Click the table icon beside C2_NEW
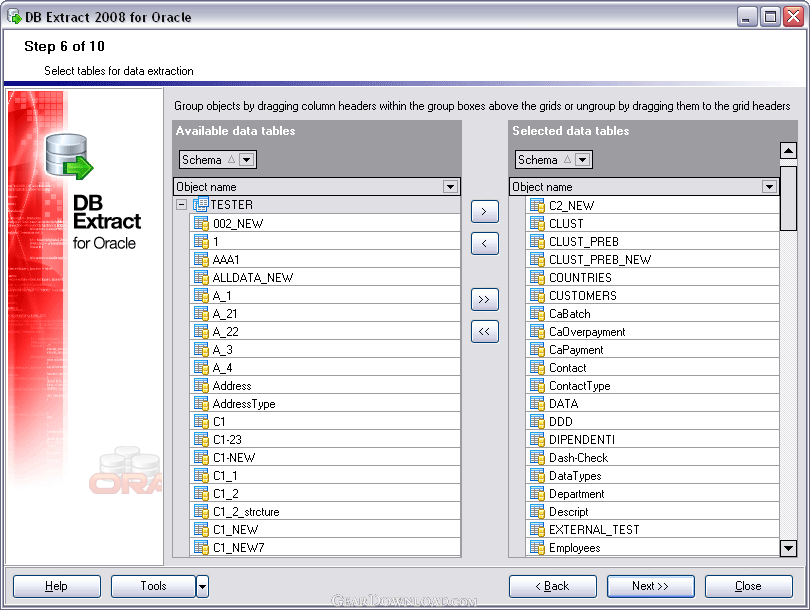Image resolution: width=810 pixels, height=610 pixels. click(x=537, y=206)
